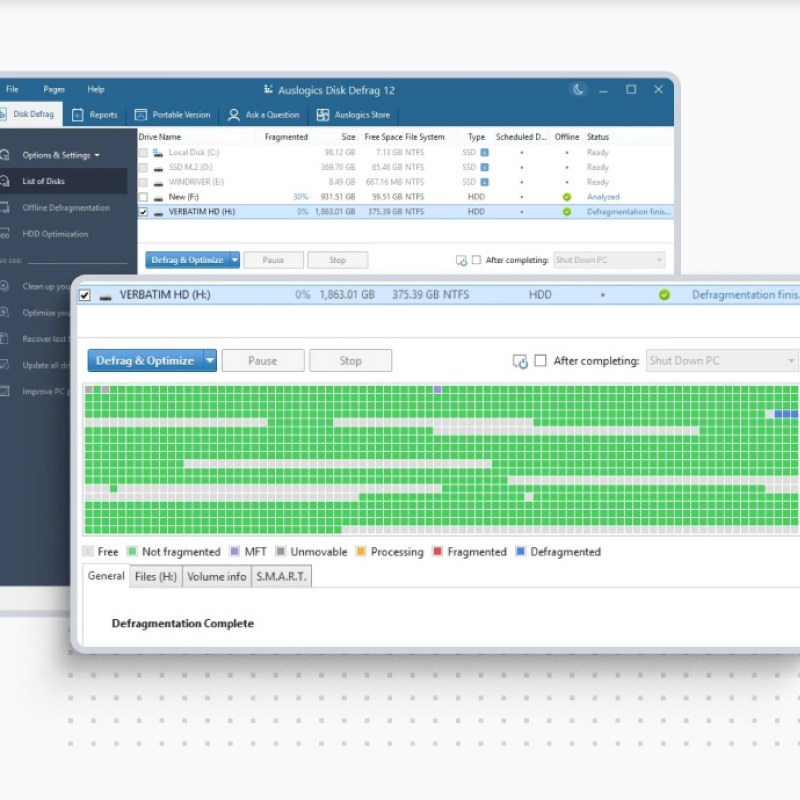Click Defrag & Optimize in zoomed panel
The height and width of the screenshot is (800, 800).
coord(145,361)
